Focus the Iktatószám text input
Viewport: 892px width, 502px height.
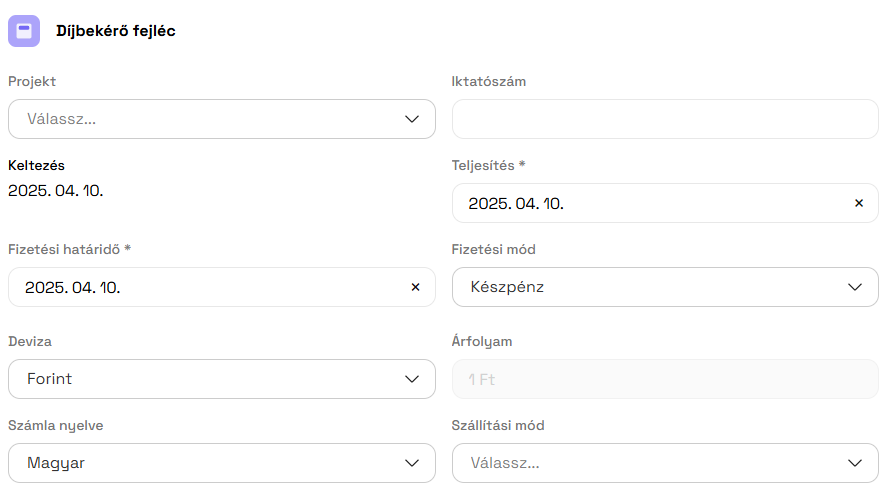tap(665, 119)
